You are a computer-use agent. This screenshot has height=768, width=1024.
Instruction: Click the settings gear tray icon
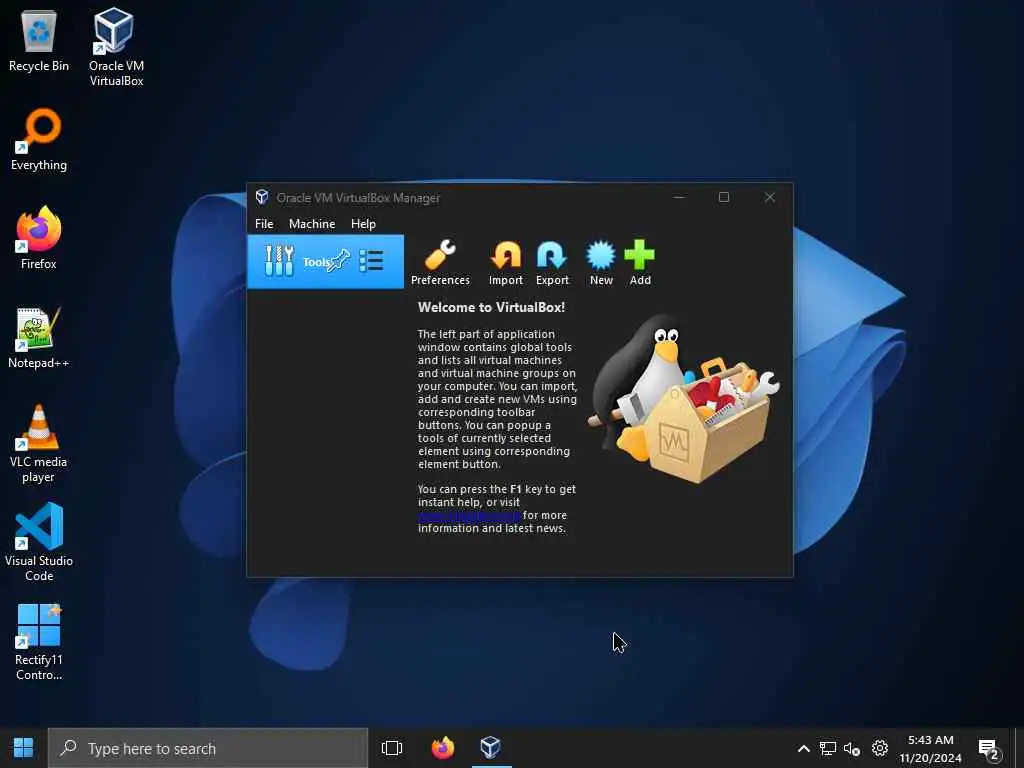880,748
